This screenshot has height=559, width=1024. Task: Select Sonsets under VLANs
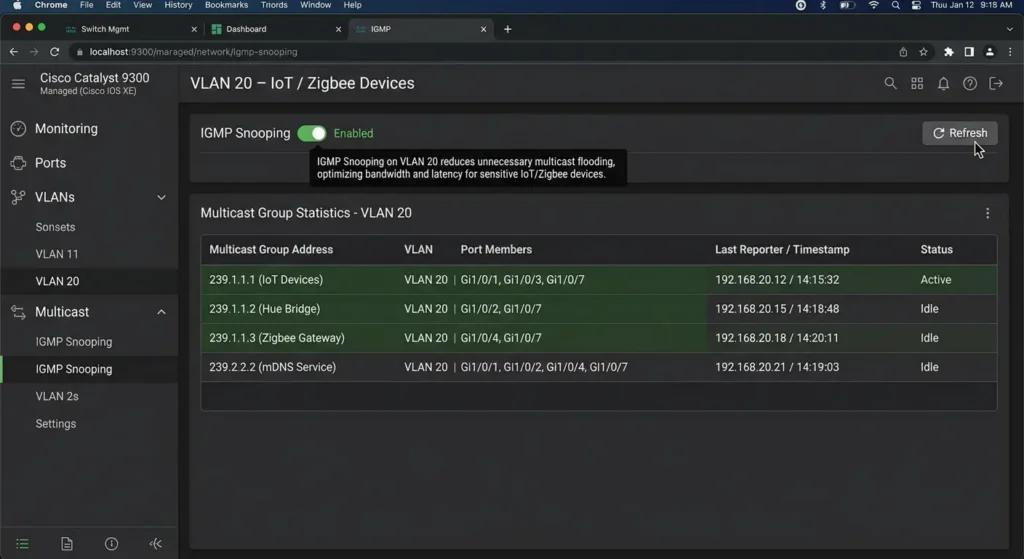(x=56, y=227)
